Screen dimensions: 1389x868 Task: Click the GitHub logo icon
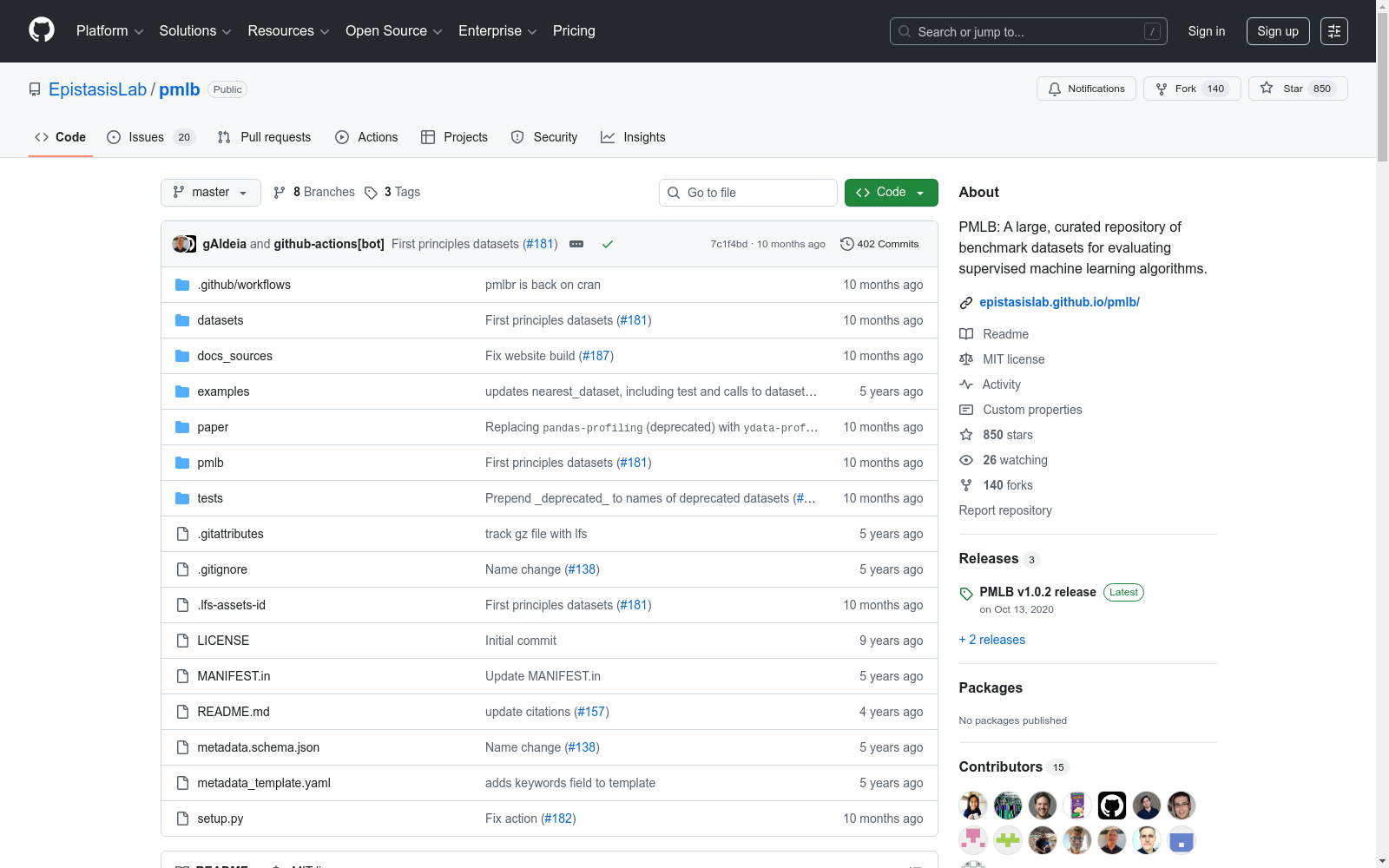coord(42,30)
